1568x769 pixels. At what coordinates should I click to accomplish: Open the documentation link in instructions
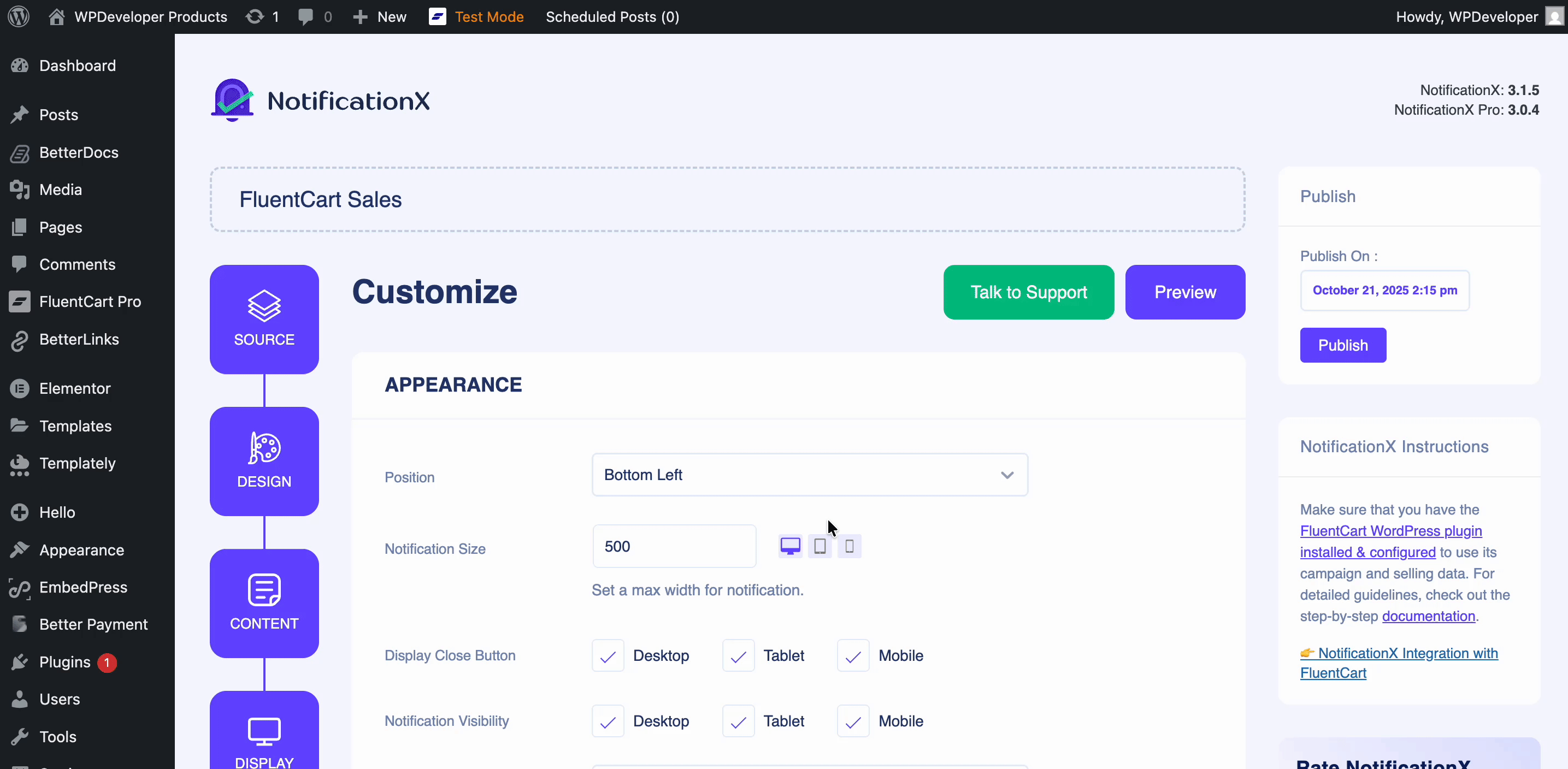(1428, 616)
